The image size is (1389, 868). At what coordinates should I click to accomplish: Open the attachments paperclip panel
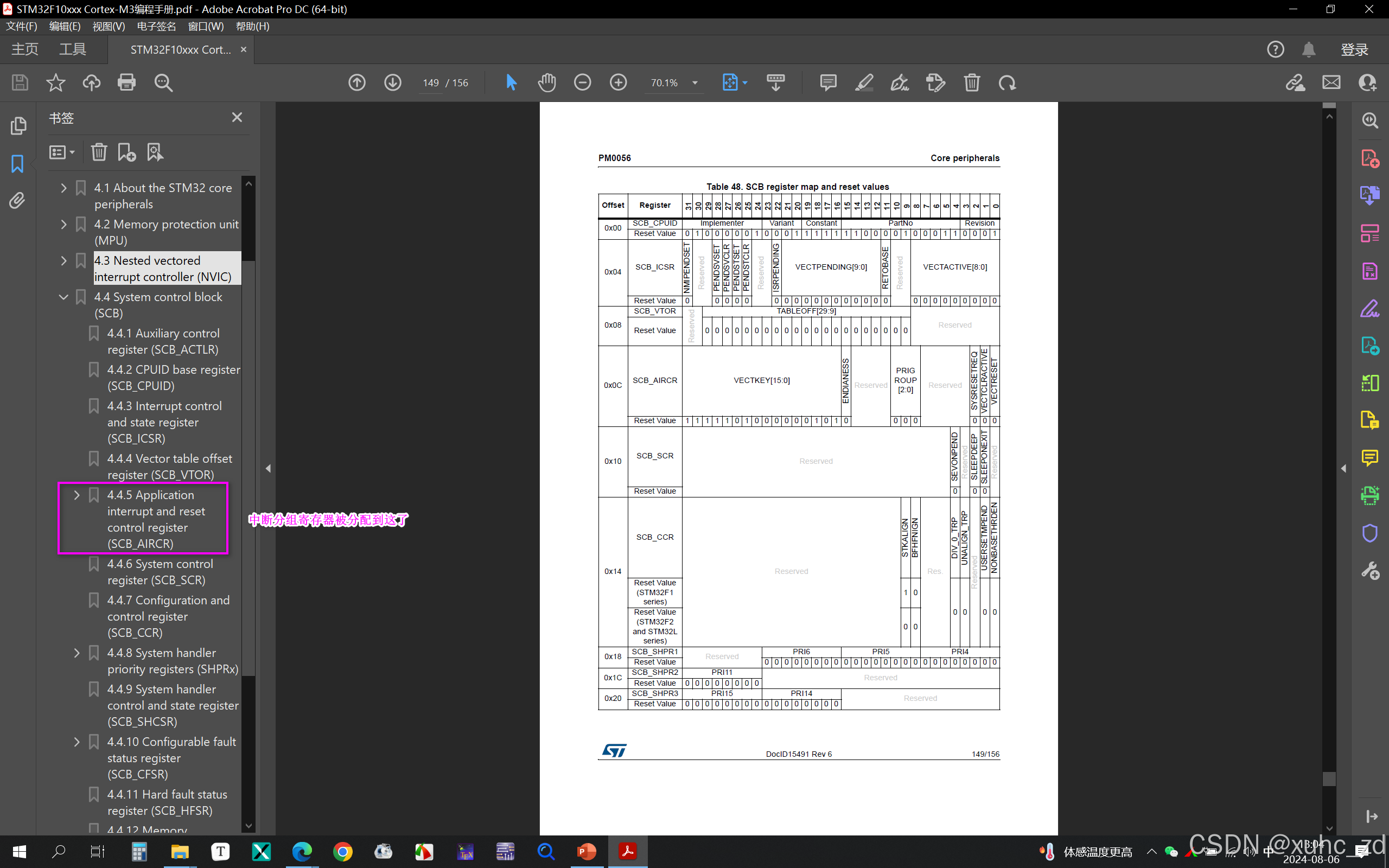point(18,200)
